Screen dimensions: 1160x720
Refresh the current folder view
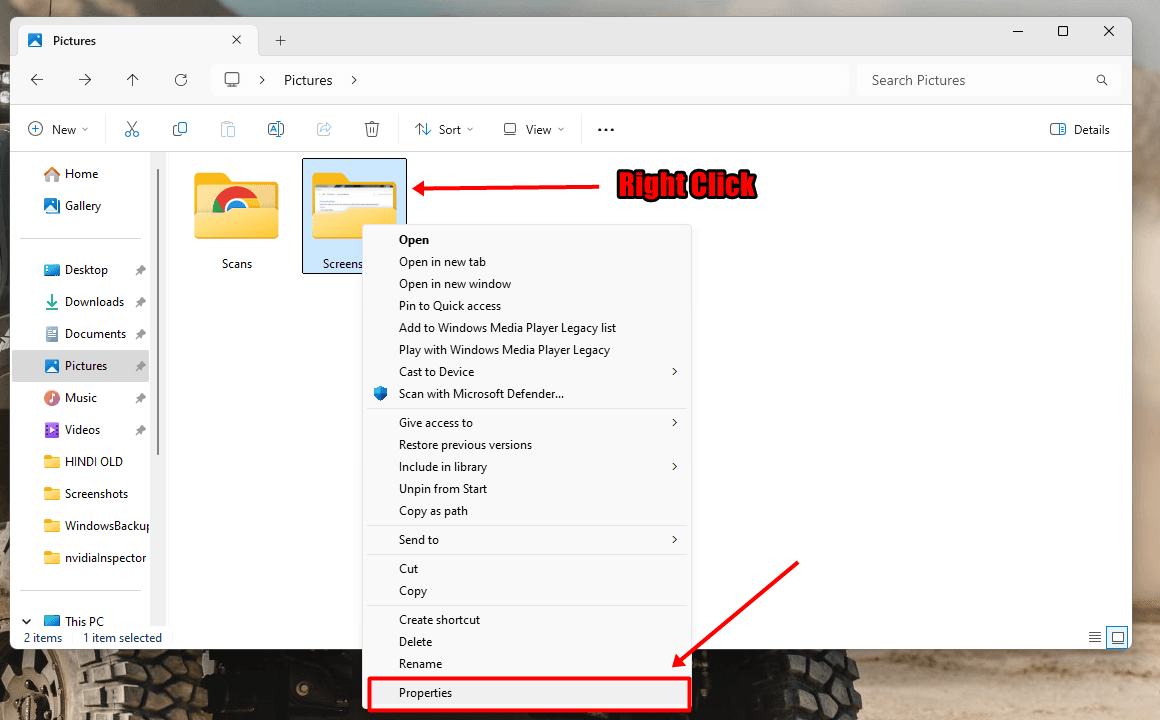(x=180, y=80)
